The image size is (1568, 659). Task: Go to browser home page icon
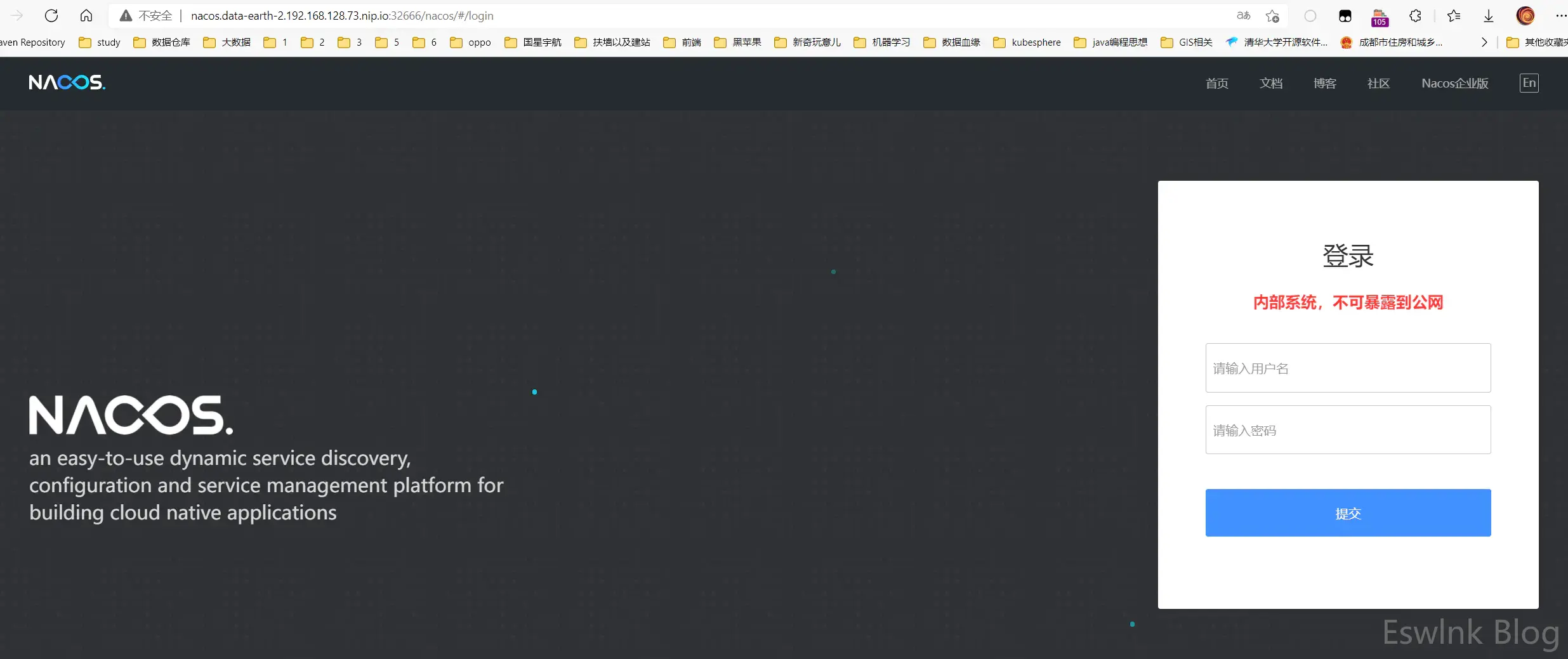[x=86, y=15]
